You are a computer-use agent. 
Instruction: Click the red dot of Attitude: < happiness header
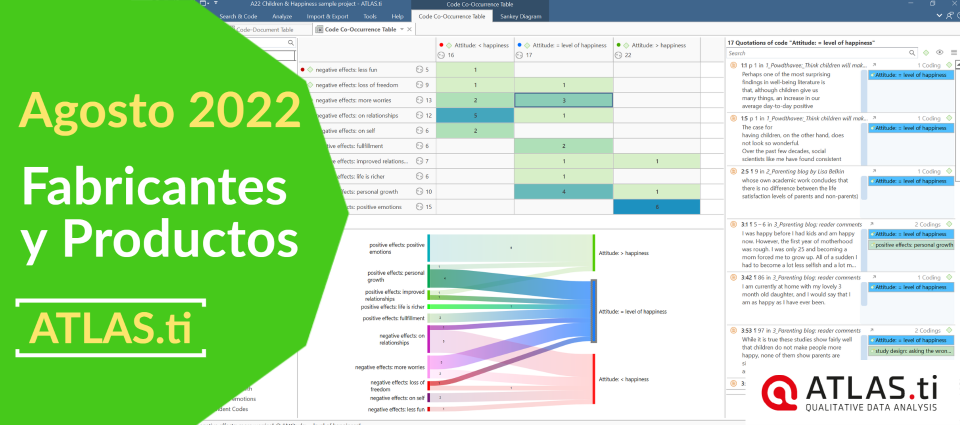pos(441,45)
